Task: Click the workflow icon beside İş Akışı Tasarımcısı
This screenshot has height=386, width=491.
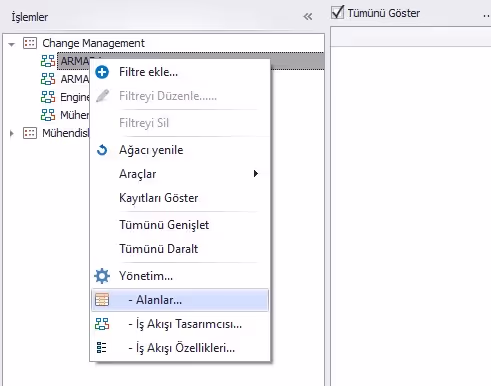Action: click(x=102, y=324)
